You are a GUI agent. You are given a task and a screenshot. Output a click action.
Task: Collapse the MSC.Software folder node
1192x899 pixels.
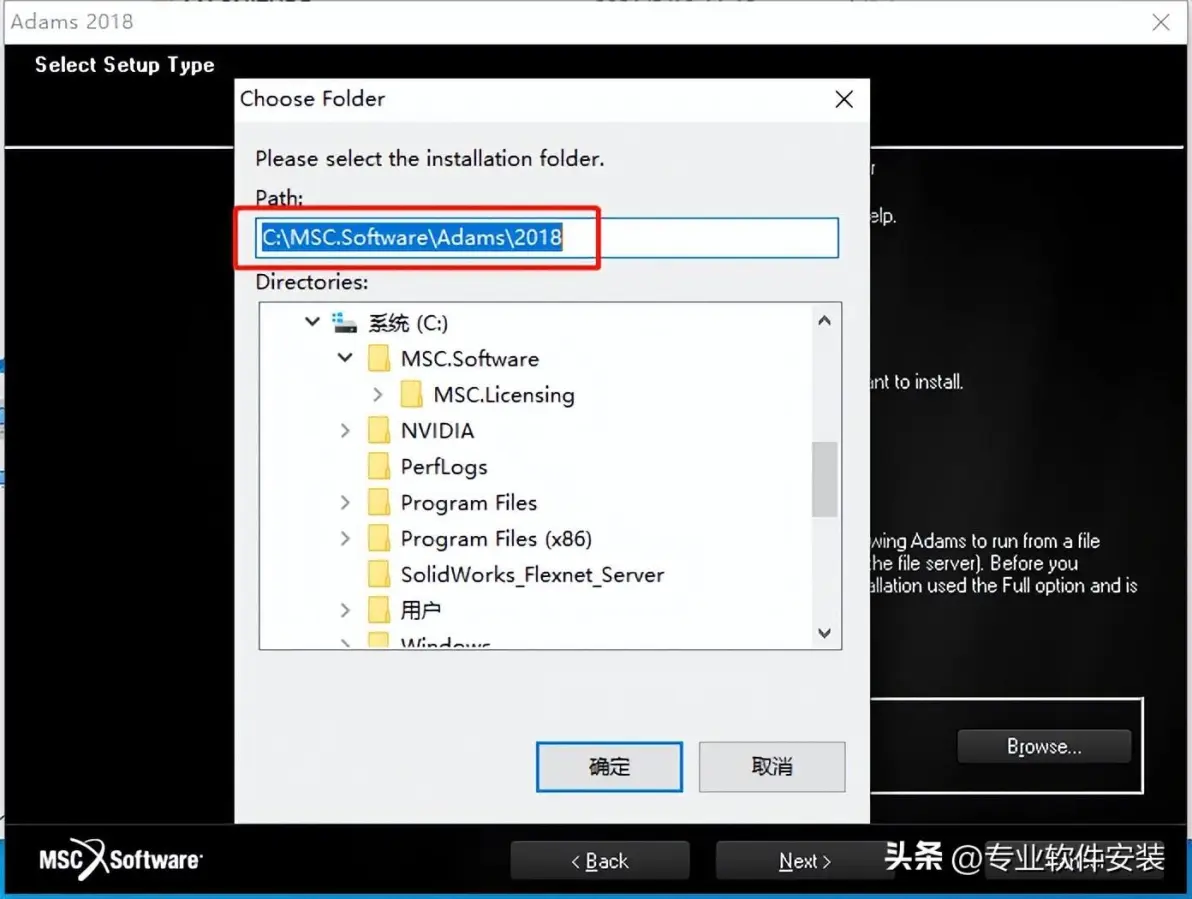(x=345, y=357)
